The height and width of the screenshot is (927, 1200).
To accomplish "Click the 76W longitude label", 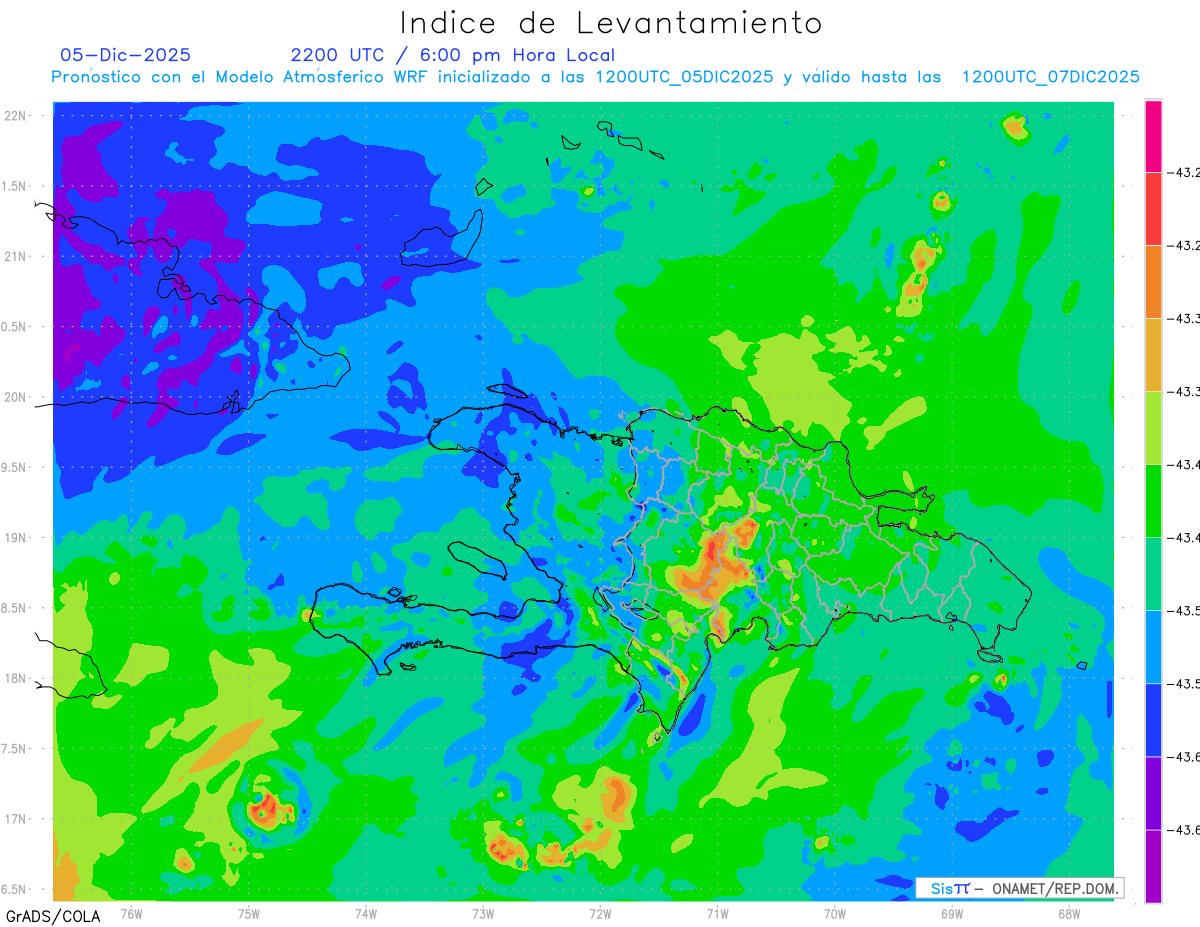I will pyautogui.click(x=131, y=913).
